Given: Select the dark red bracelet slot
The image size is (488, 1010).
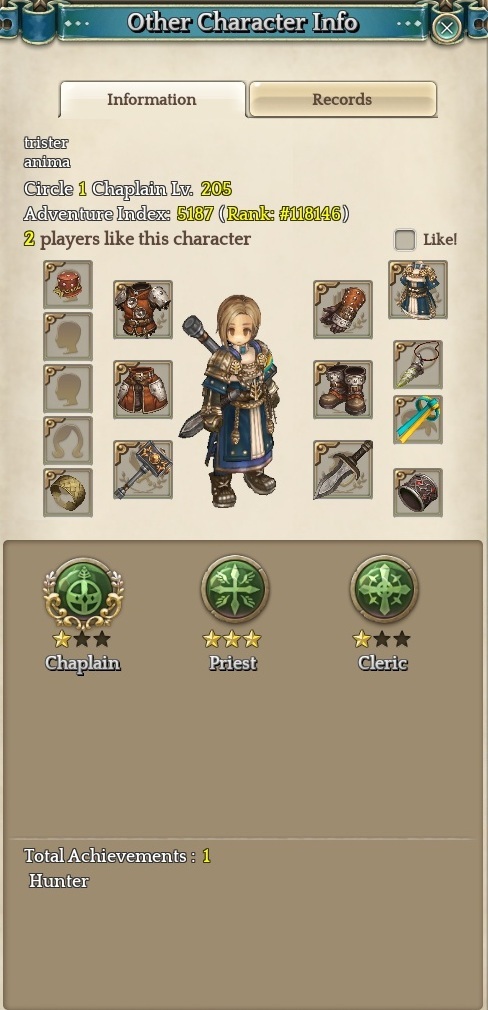Looking at the screenshot, I should [418, 492].
